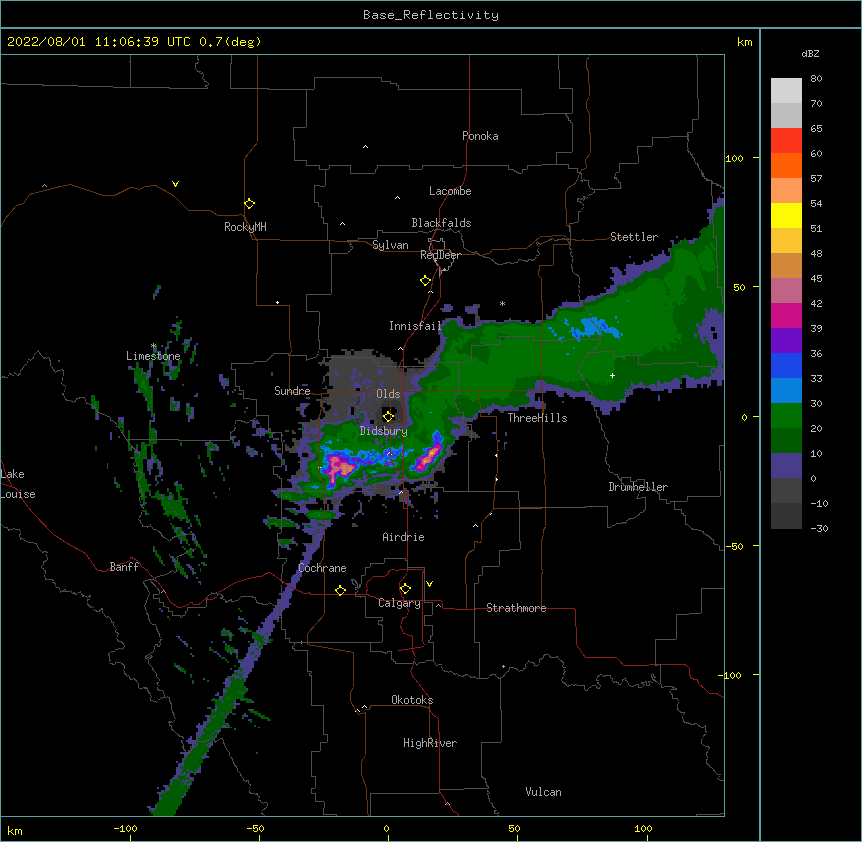This screenshot has height=842, width=862.
Task: Click the Limestone label
Action: tap(153, 356)
